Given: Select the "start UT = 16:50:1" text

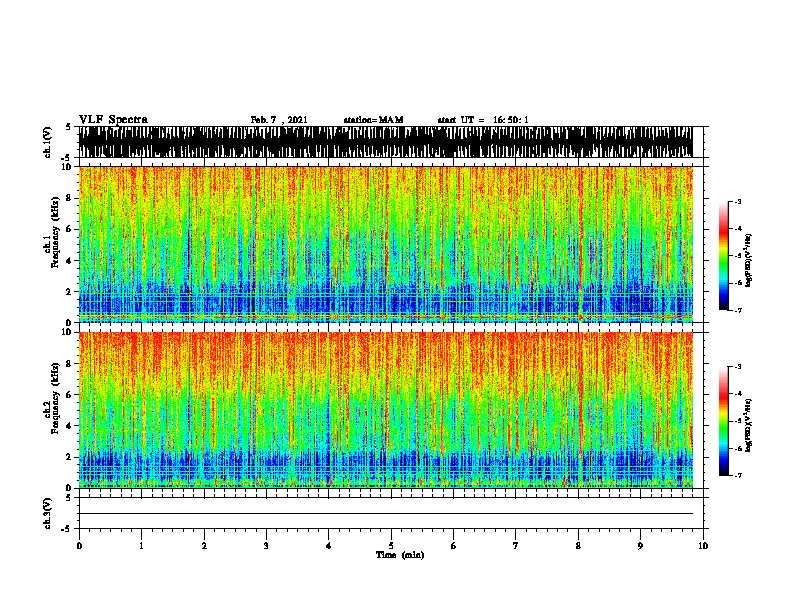Looking at the screenshot, I should pyautogui.click(x=483, y=120).
